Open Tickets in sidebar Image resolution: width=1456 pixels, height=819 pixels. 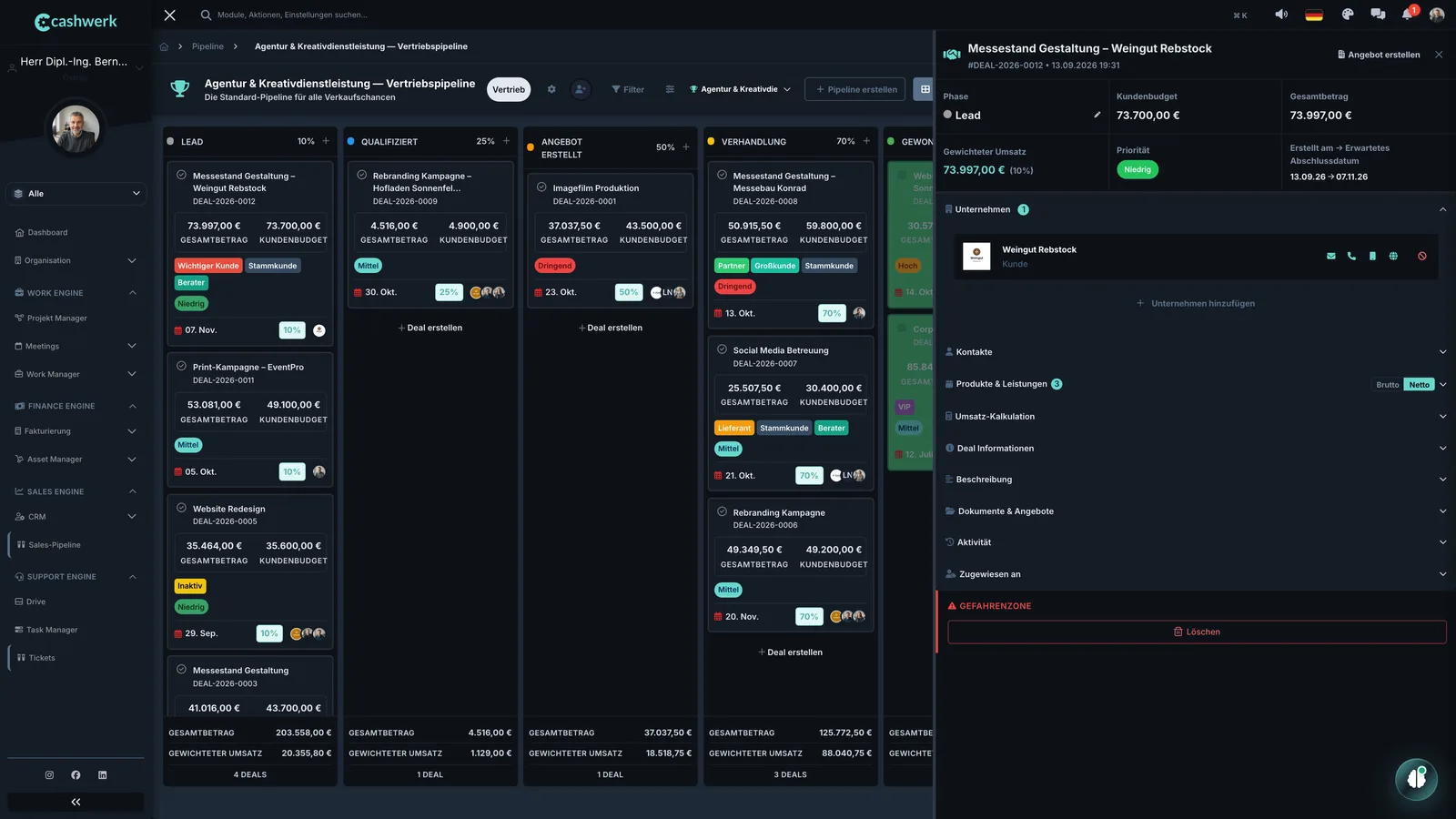pyautogui.click(x=42, y=658)
